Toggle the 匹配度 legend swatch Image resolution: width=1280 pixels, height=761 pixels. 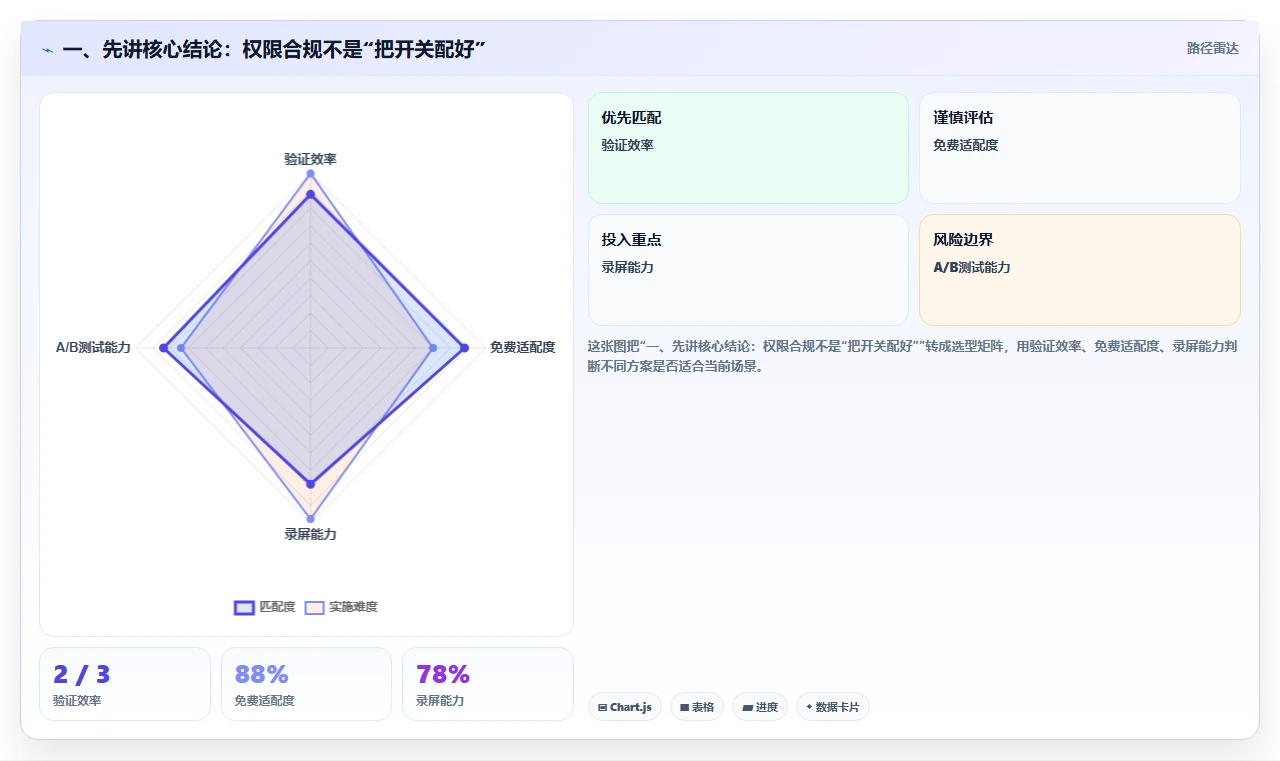point(245,607)
